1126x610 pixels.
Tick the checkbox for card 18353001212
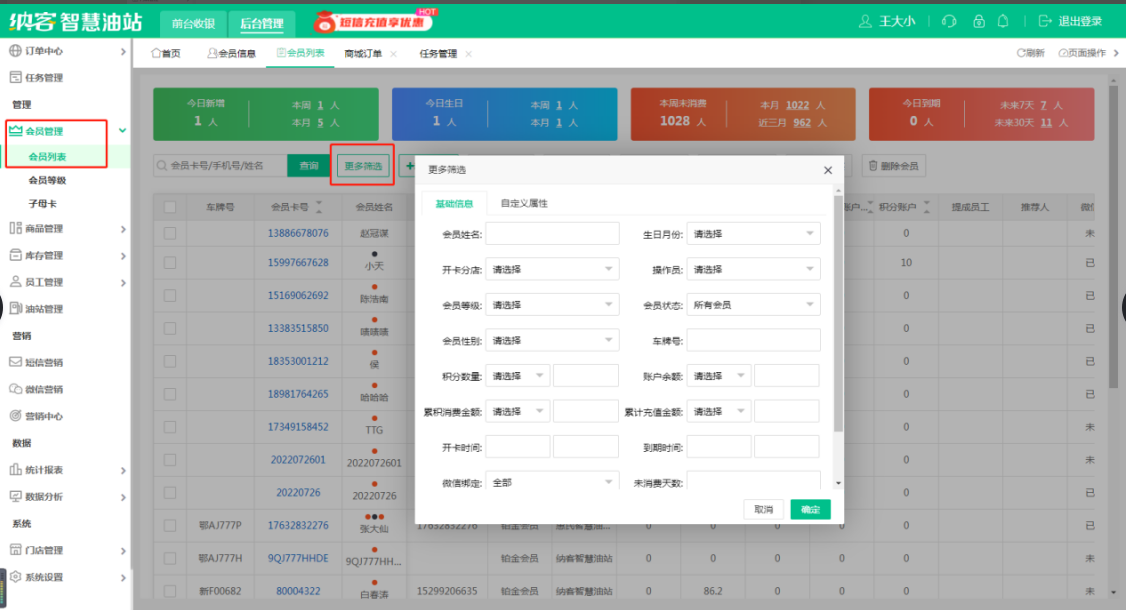coord(170,361)
